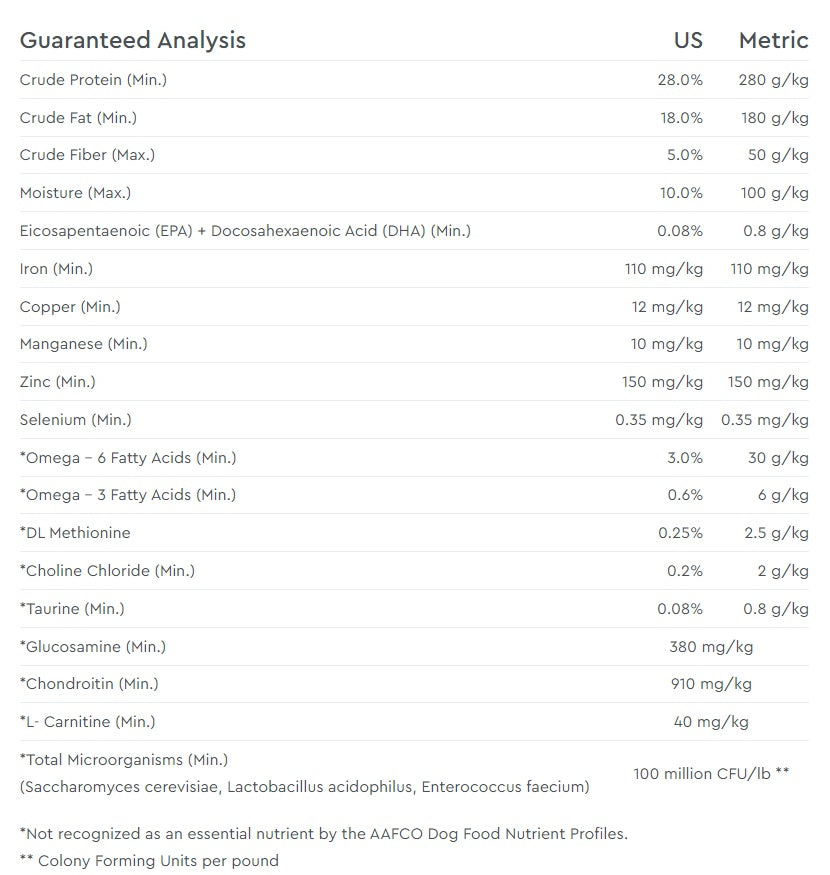The width and height of the screenshot is (830, 875).
Task: Click the AAFCO essential nutrient footnote
Action: pos(324,833)
